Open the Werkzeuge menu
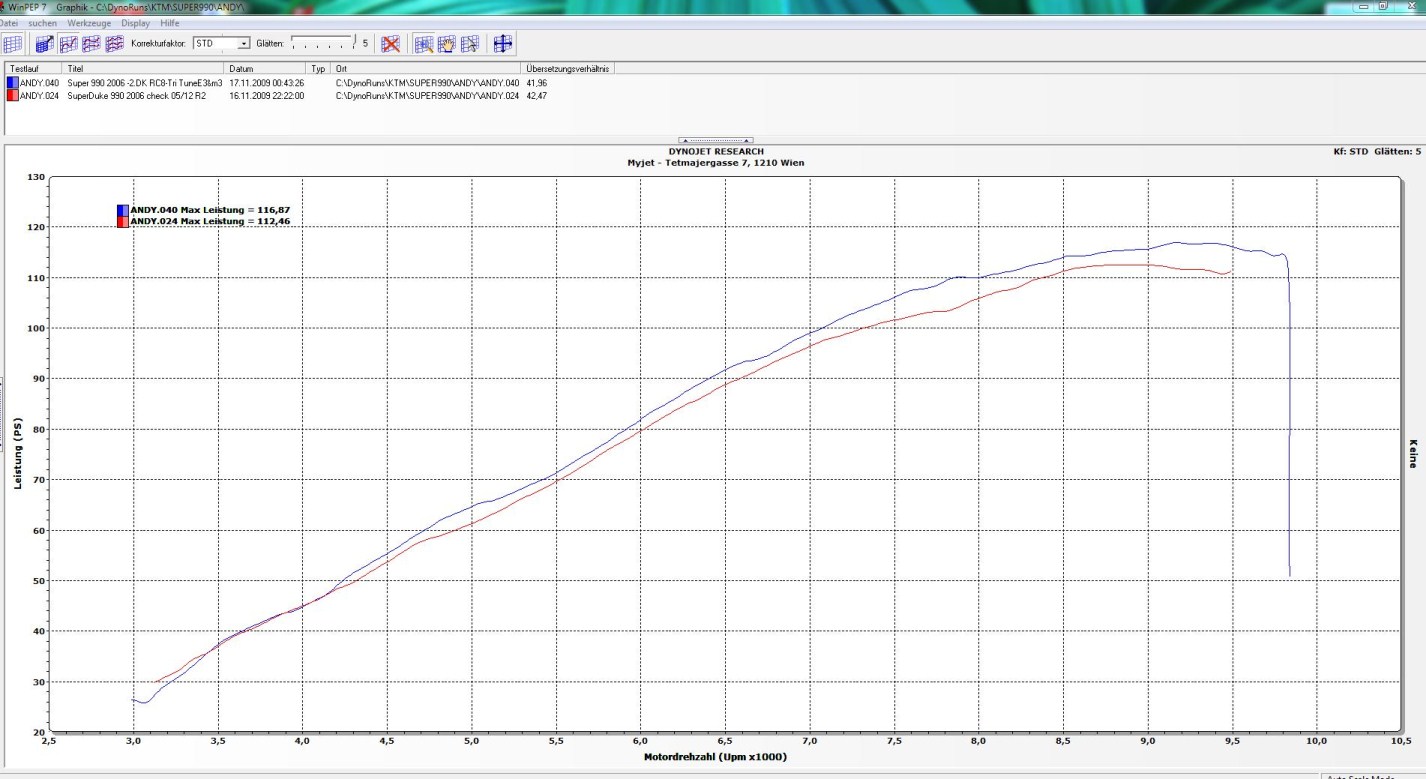The width and height of the screenshot is (1426, 779). 88,22
